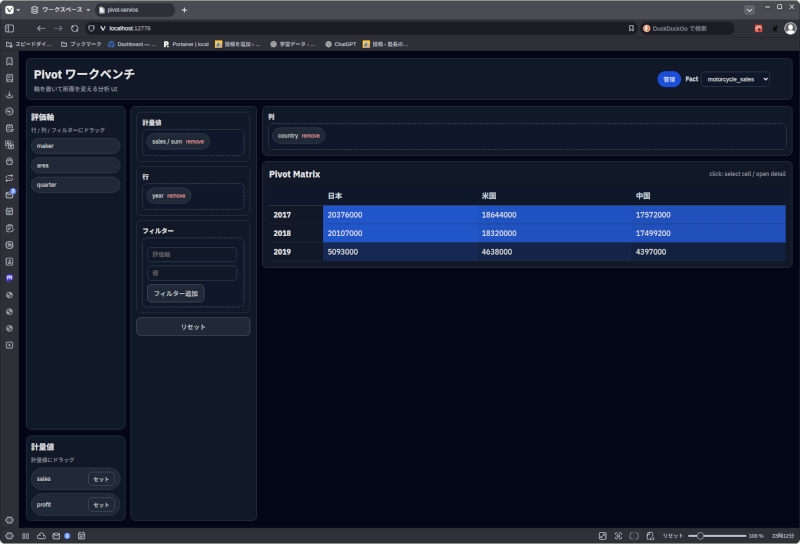Image resolution: width=800 pixels, height=544 pixels.
Task: Open the downloads panel in sidebar
Action: tap(9, 95)
